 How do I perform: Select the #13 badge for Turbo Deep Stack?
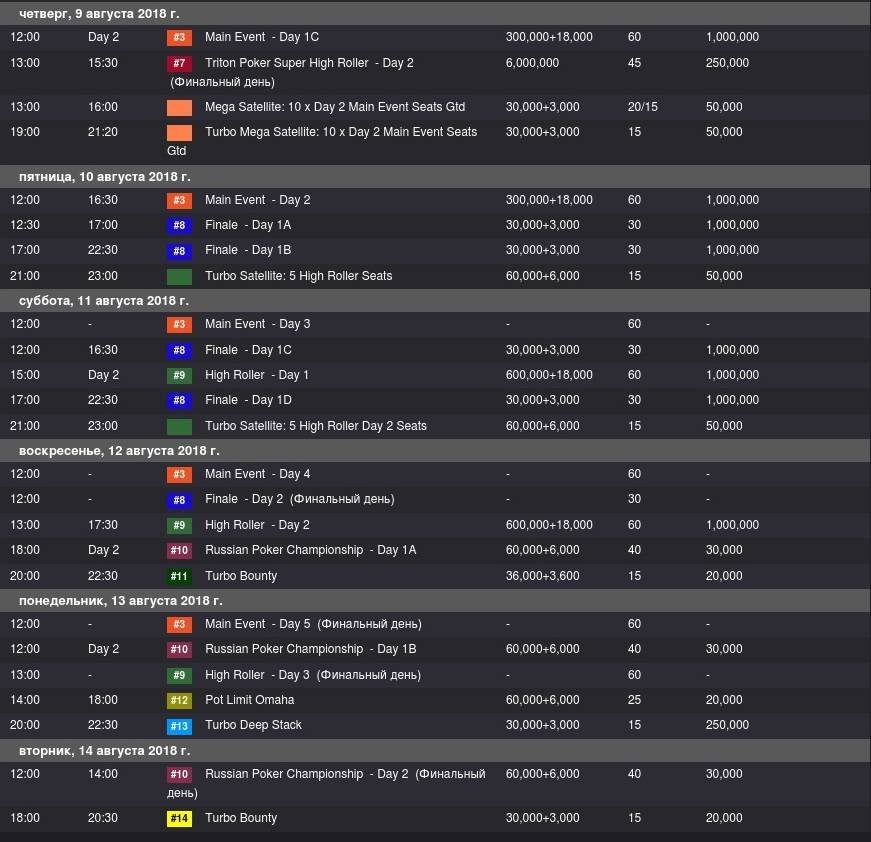[179, 725]
